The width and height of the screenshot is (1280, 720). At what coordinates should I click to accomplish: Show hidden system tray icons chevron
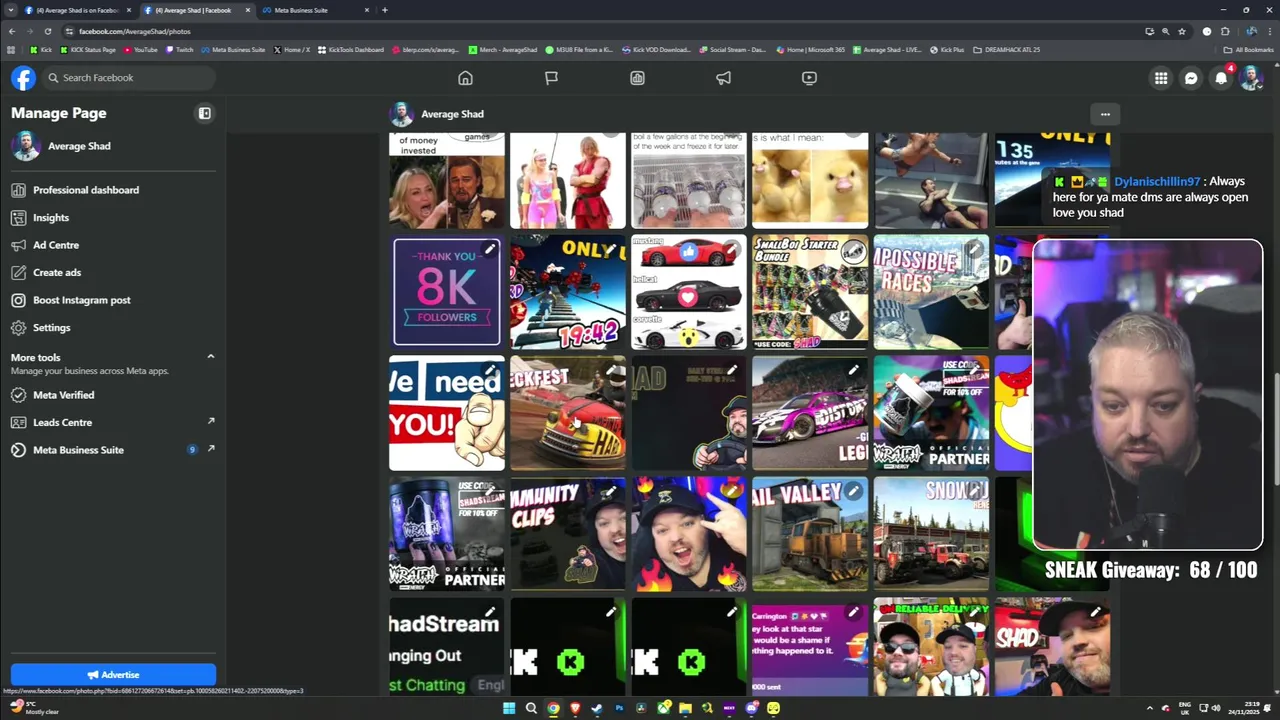tap(1150, 708)
